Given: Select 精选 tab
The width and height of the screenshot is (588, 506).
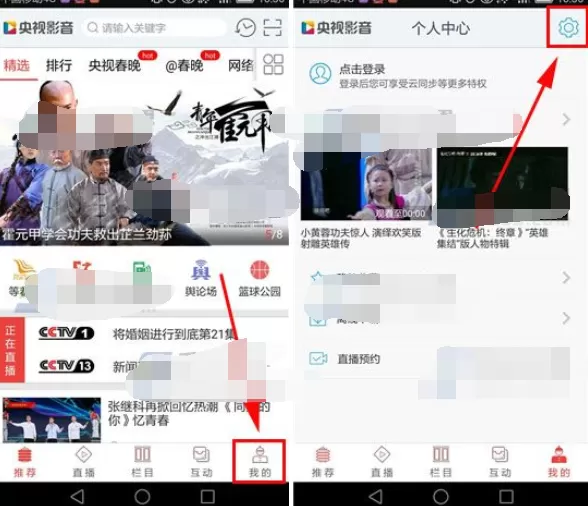Looking at the screenshot, I should click(16, 66).
